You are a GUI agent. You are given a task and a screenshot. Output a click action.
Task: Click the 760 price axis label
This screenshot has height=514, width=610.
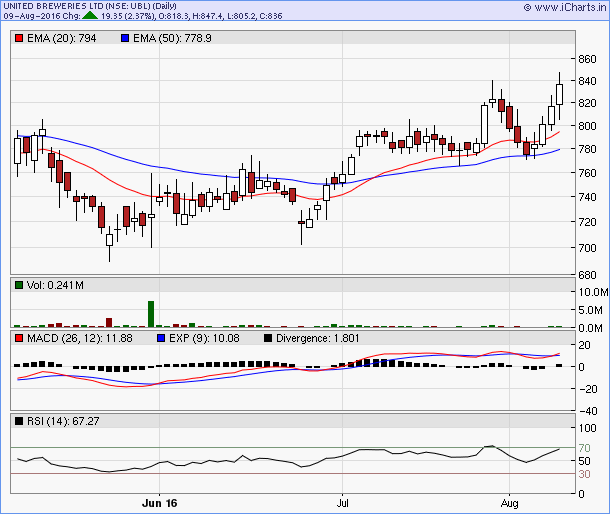click(x=587, y=173)
